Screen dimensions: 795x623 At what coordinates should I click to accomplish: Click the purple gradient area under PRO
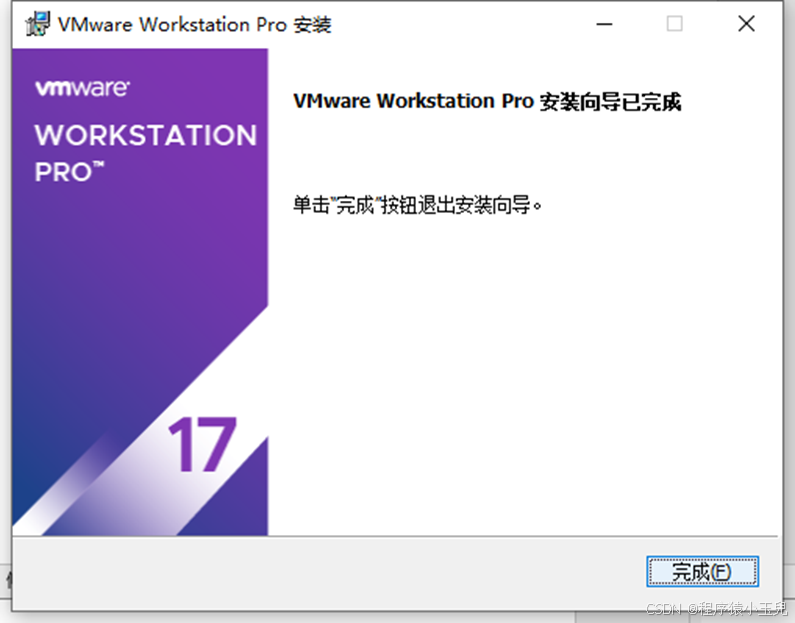pos(137,243)
